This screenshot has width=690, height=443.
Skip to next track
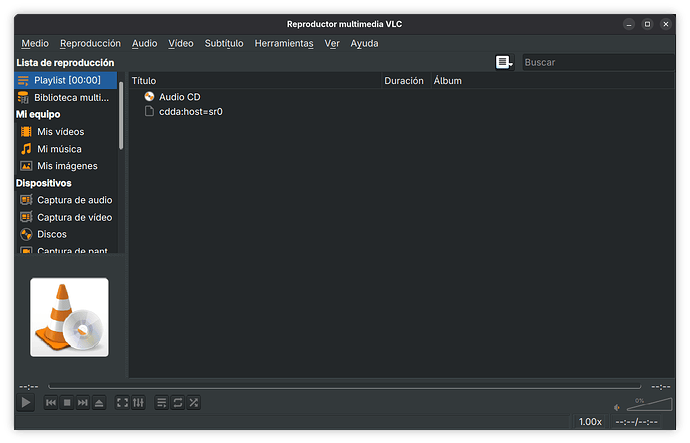(83, 403)
